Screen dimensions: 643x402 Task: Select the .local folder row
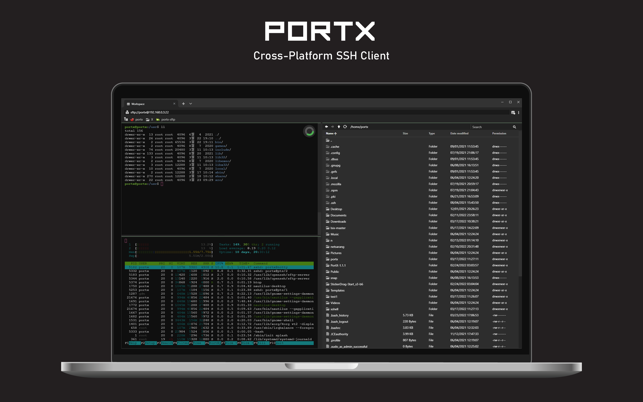click(x=421, y=178)
